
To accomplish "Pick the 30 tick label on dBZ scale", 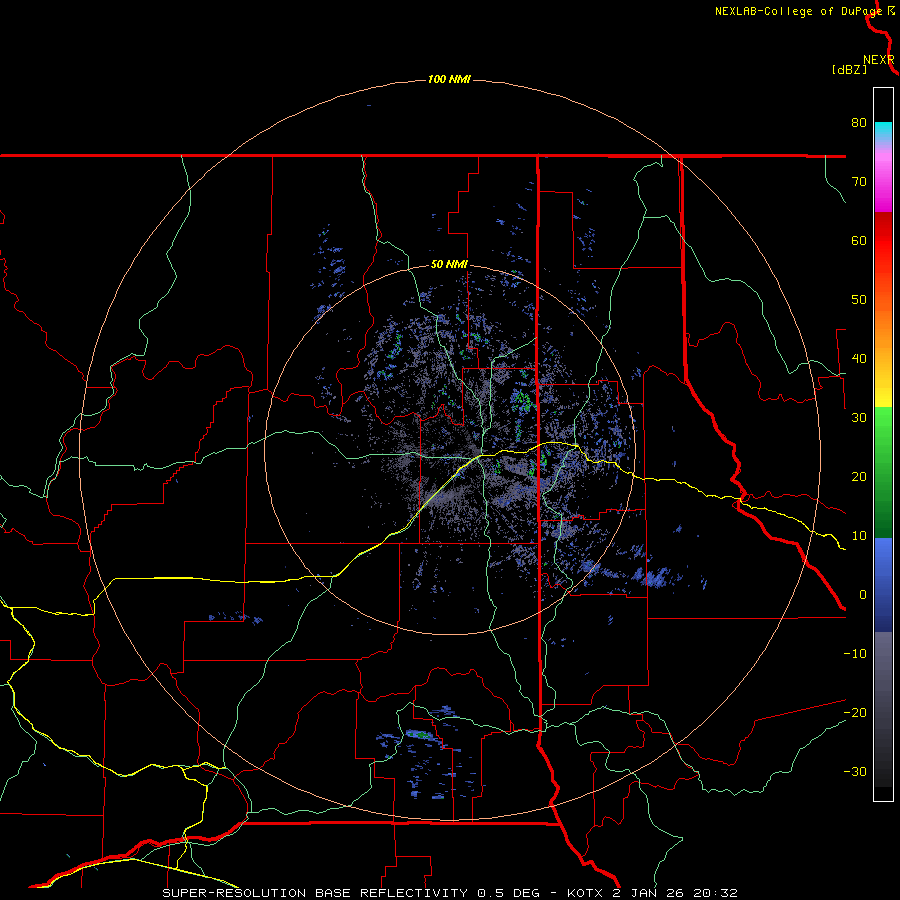I will 859,417.
